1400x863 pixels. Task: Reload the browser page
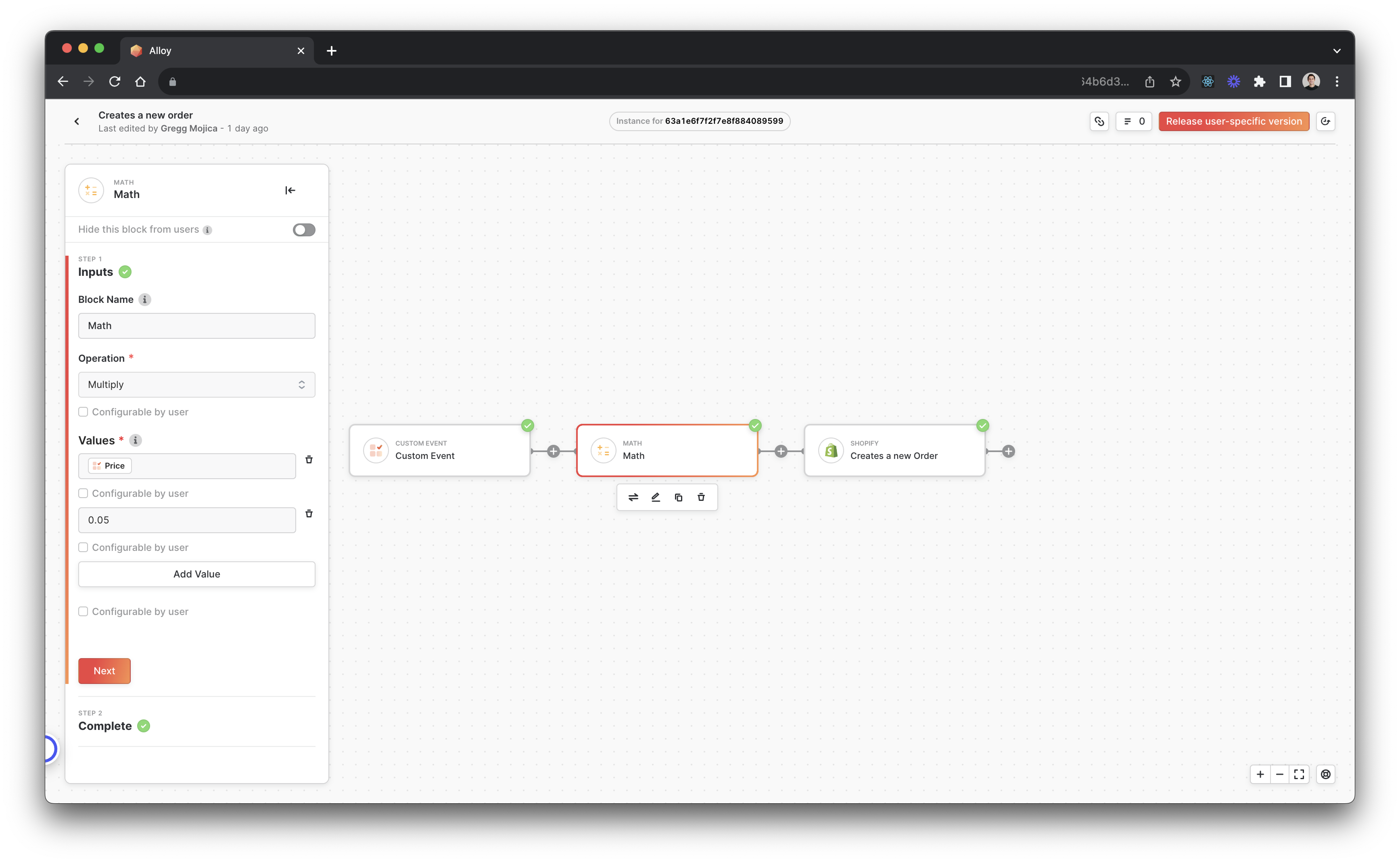(115, 82)
